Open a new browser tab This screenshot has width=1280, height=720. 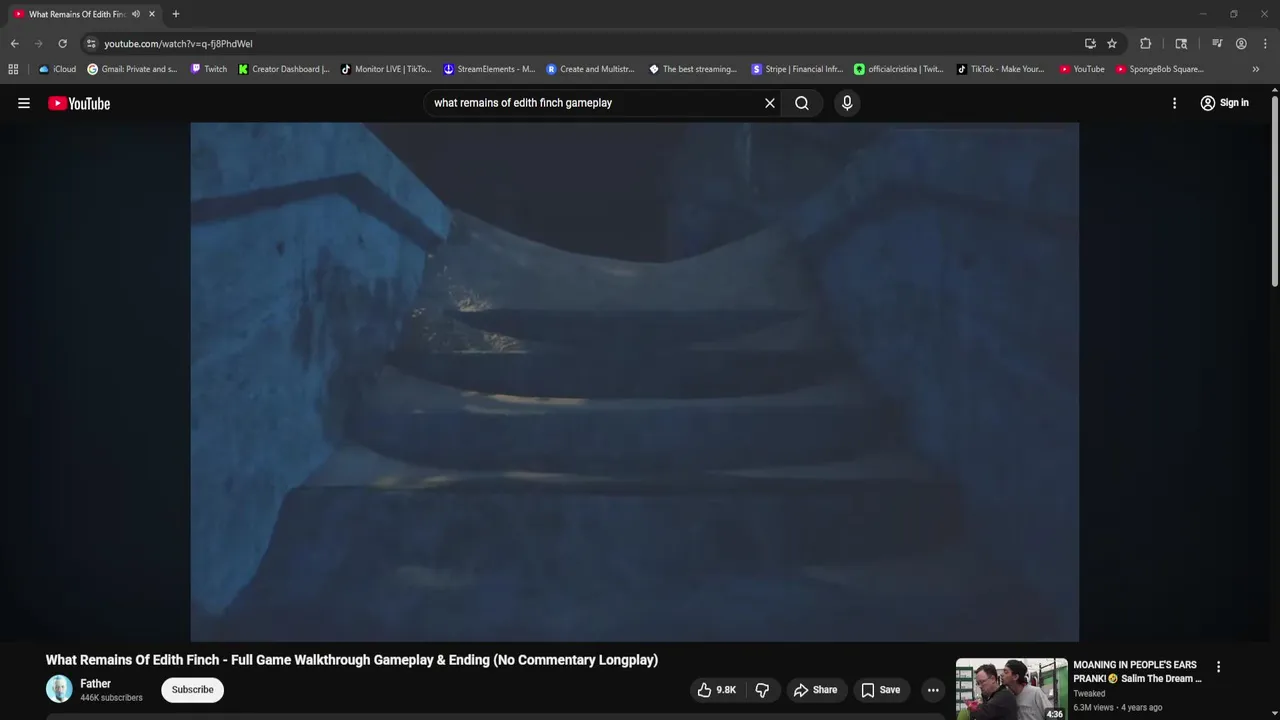[x=175, y=14]
